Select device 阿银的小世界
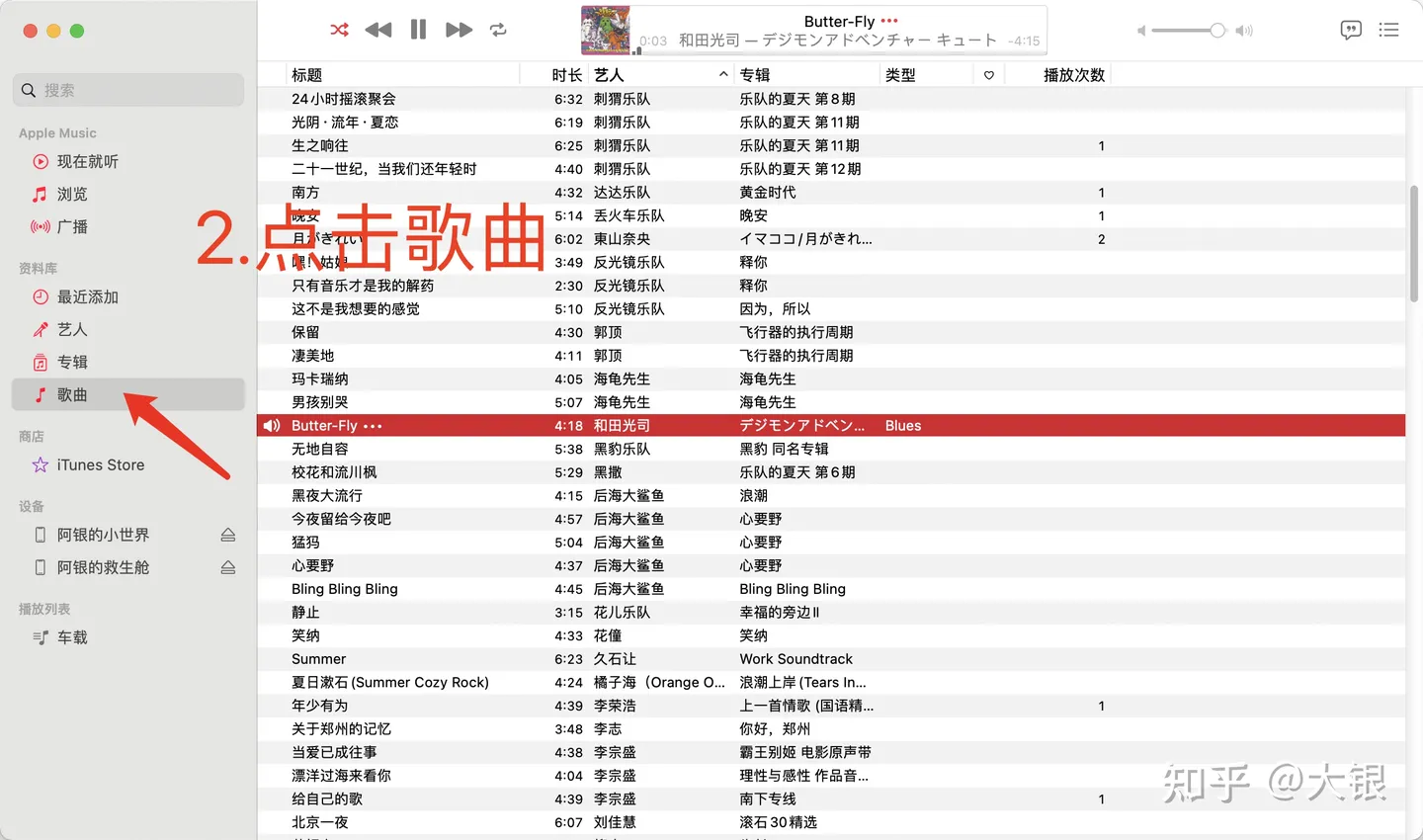 pos(103,535)
